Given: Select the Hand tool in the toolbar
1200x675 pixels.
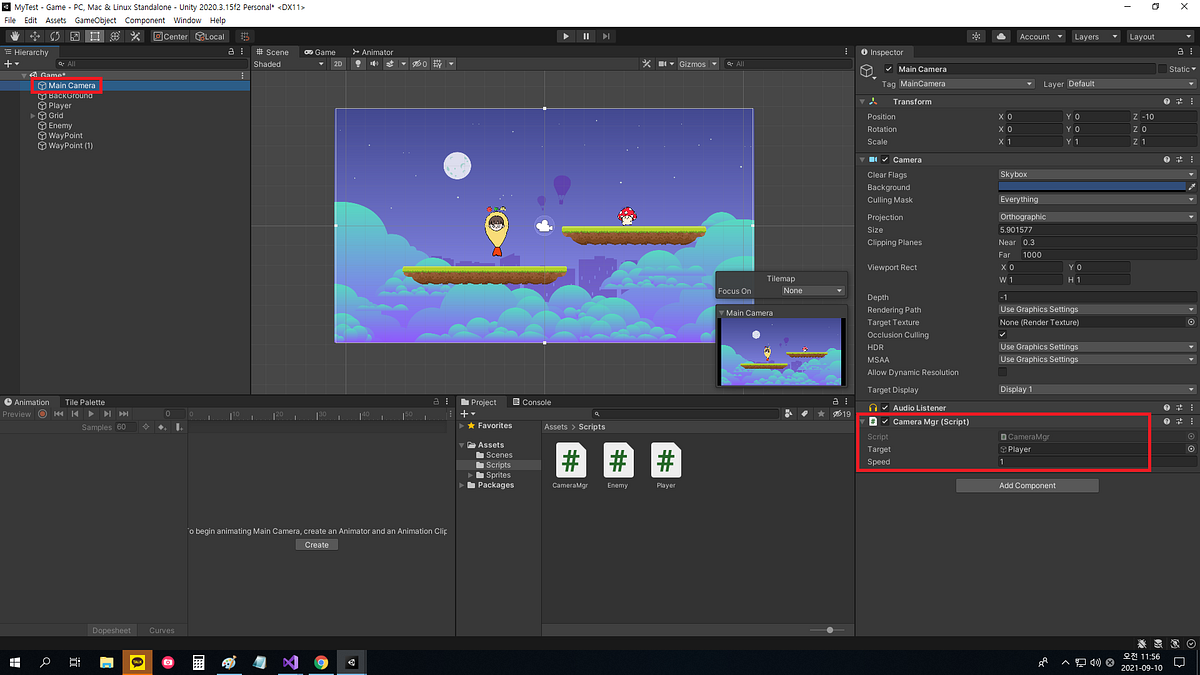Looking at the screenshot, I should point(14,36).
